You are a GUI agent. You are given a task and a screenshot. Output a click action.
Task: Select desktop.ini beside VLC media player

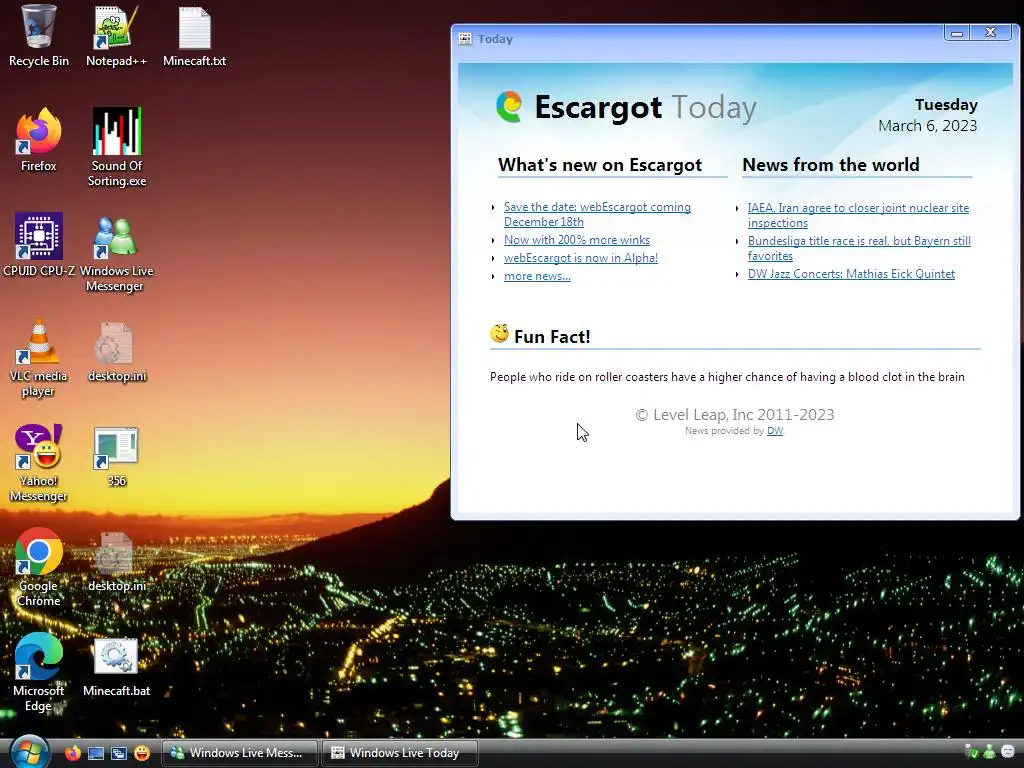coord(116,351)
